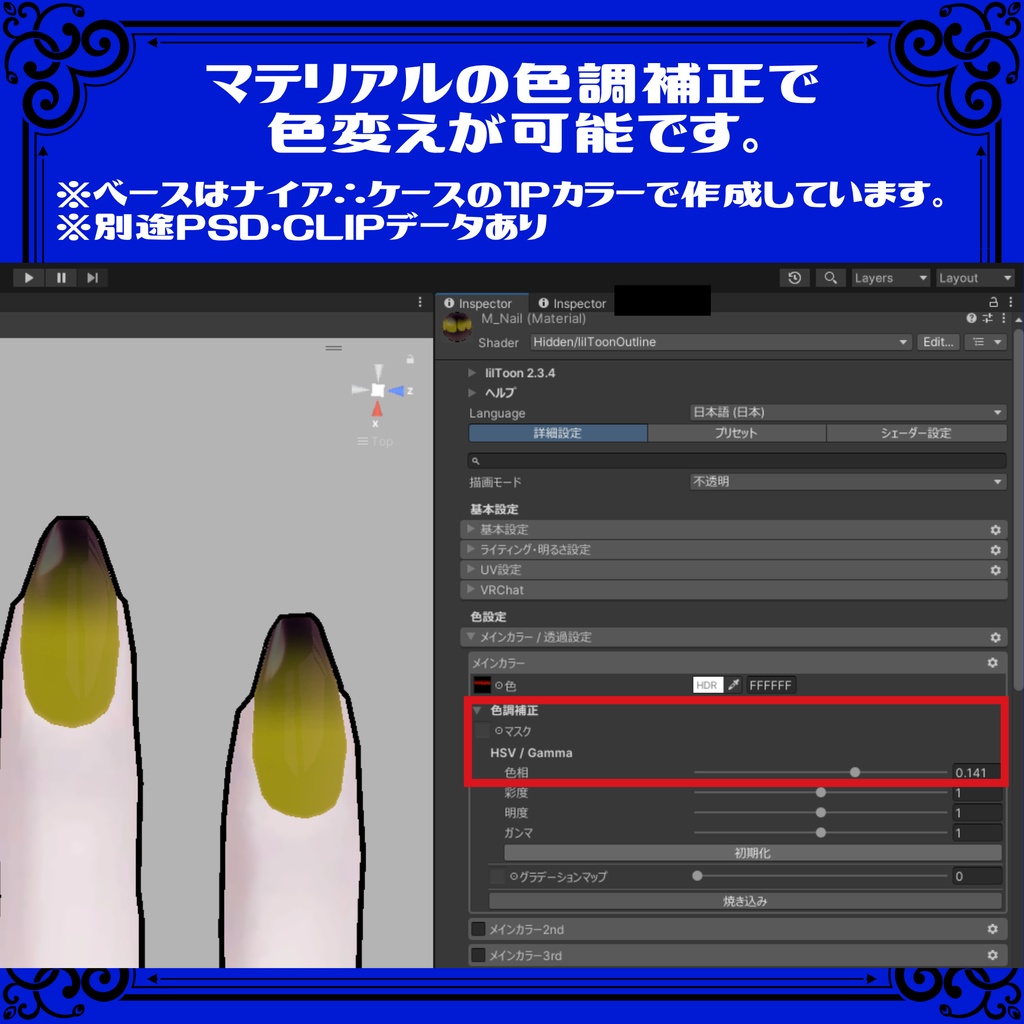Click the Play button in toolbar
The width and height of the screenshot is (1024, 1024).
(x=29, y=278)
